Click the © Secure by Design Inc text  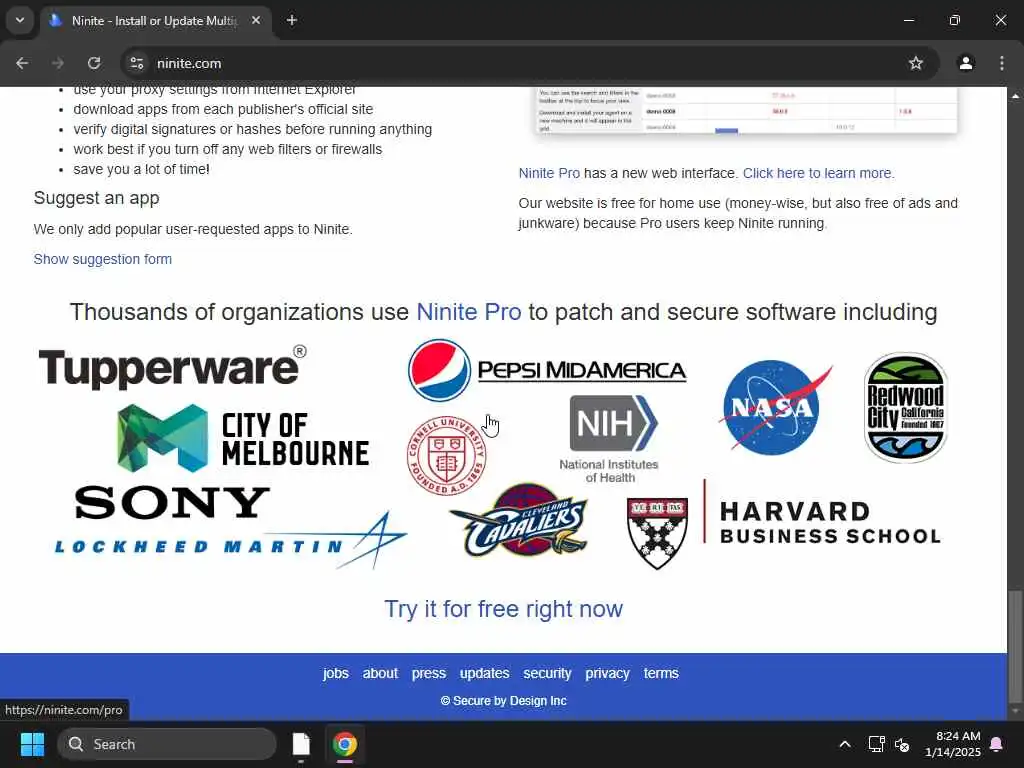point(504,701)
